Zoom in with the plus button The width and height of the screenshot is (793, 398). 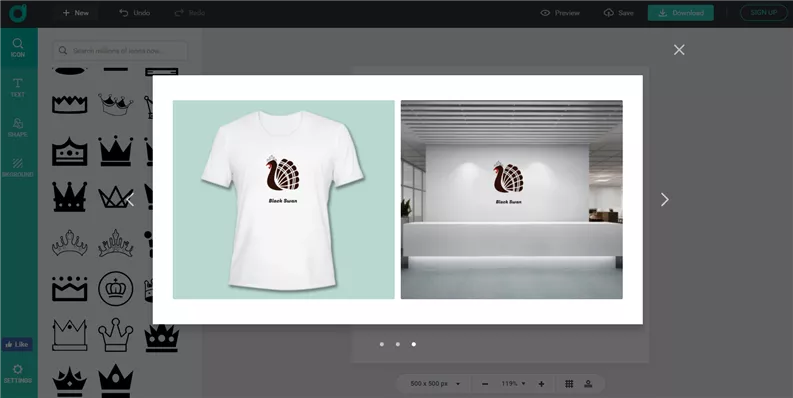(x=541, y=384)
